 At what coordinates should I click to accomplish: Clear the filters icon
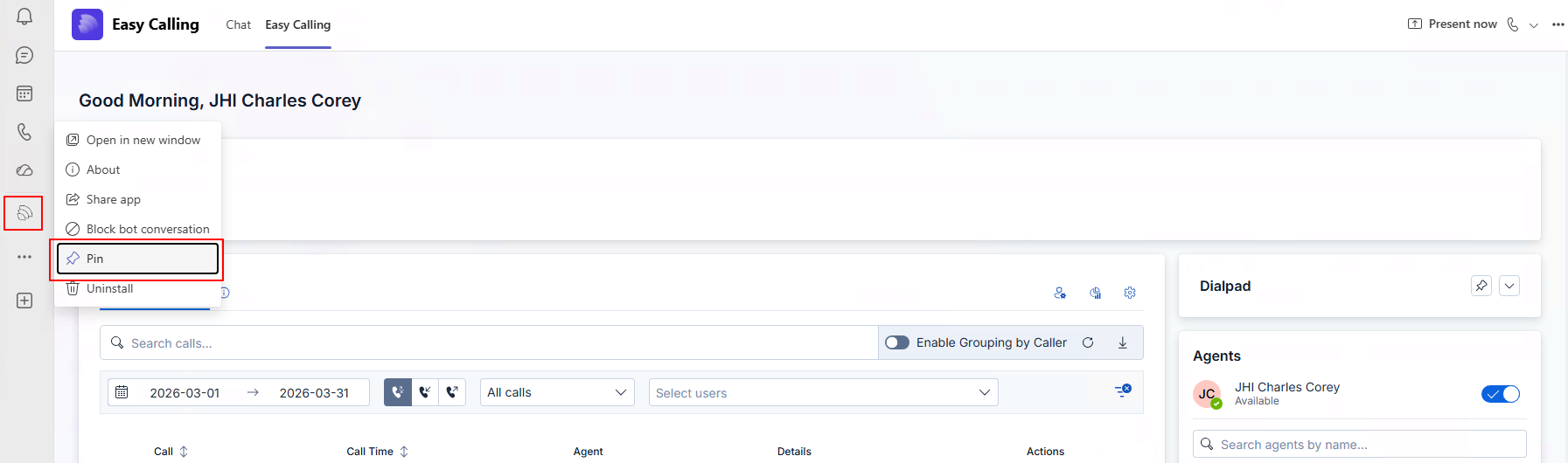1123,390
